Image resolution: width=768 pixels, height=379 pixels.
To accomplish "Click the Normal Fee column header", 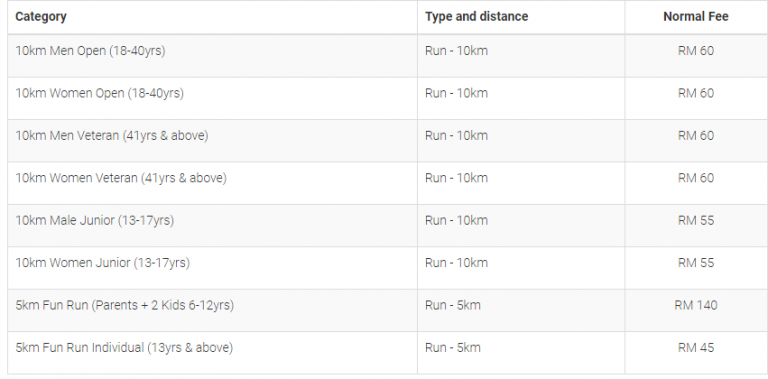I will point(696,17).
